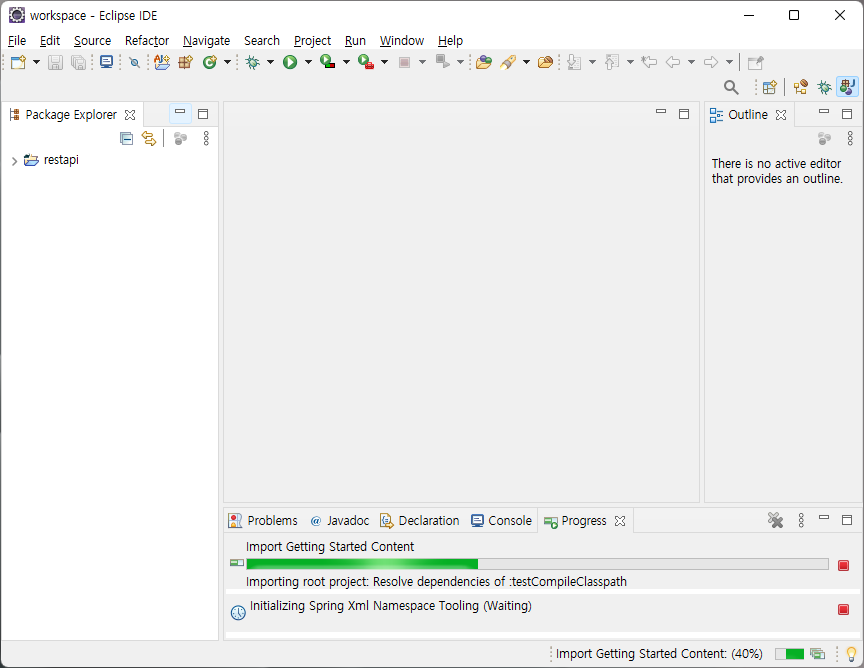Select the restapi project
The image size is (864, 668).
[61, 160]
